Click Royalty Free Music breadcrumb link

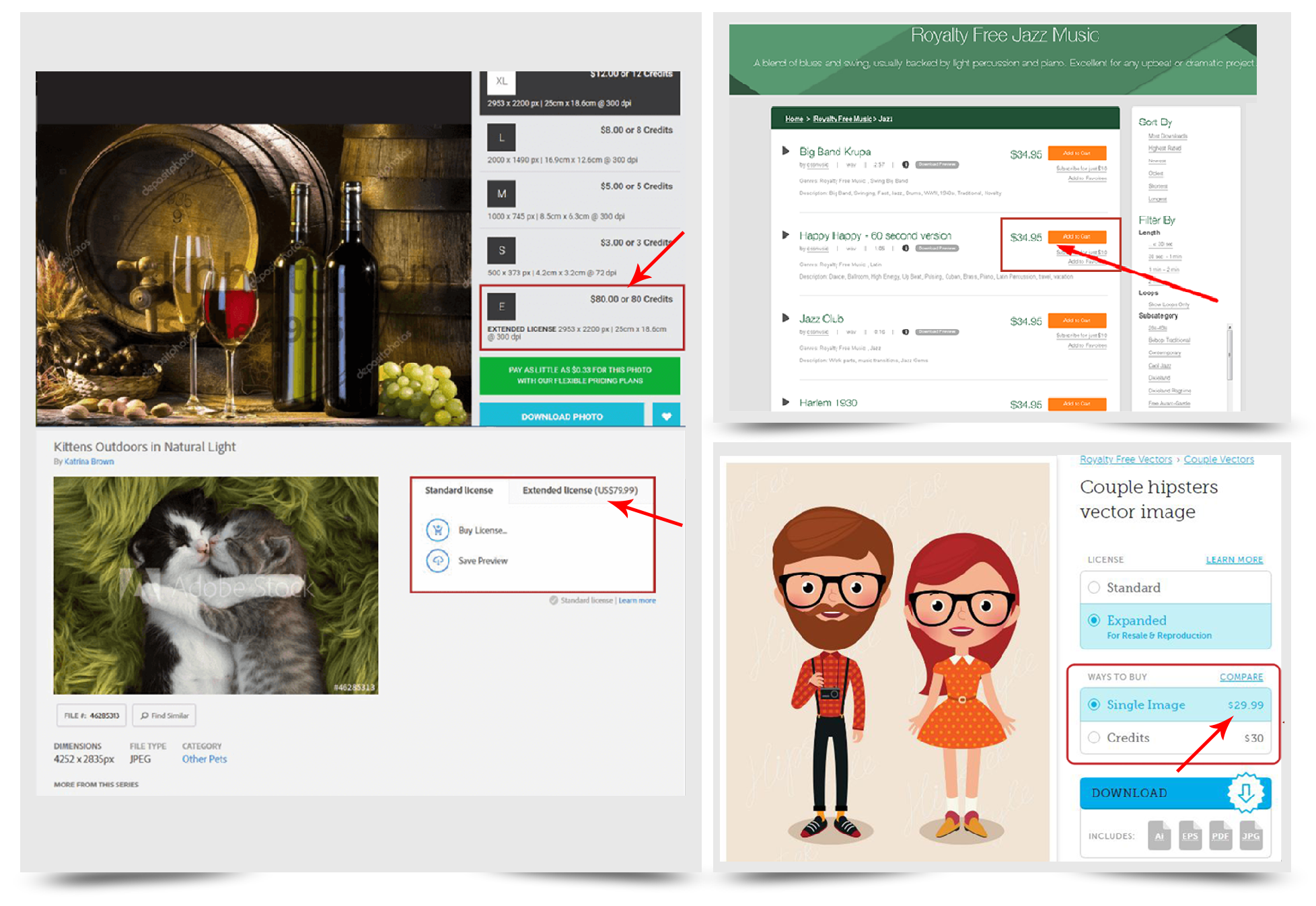point(842,118)
